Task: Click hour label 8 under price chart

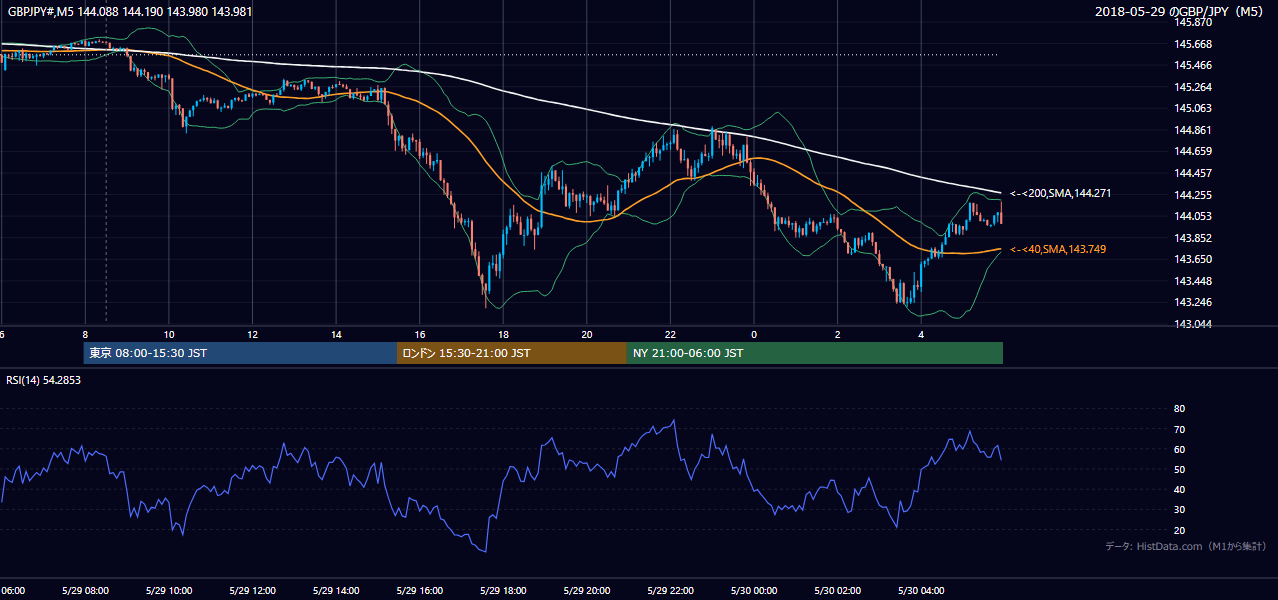Action: click(86, 335)
